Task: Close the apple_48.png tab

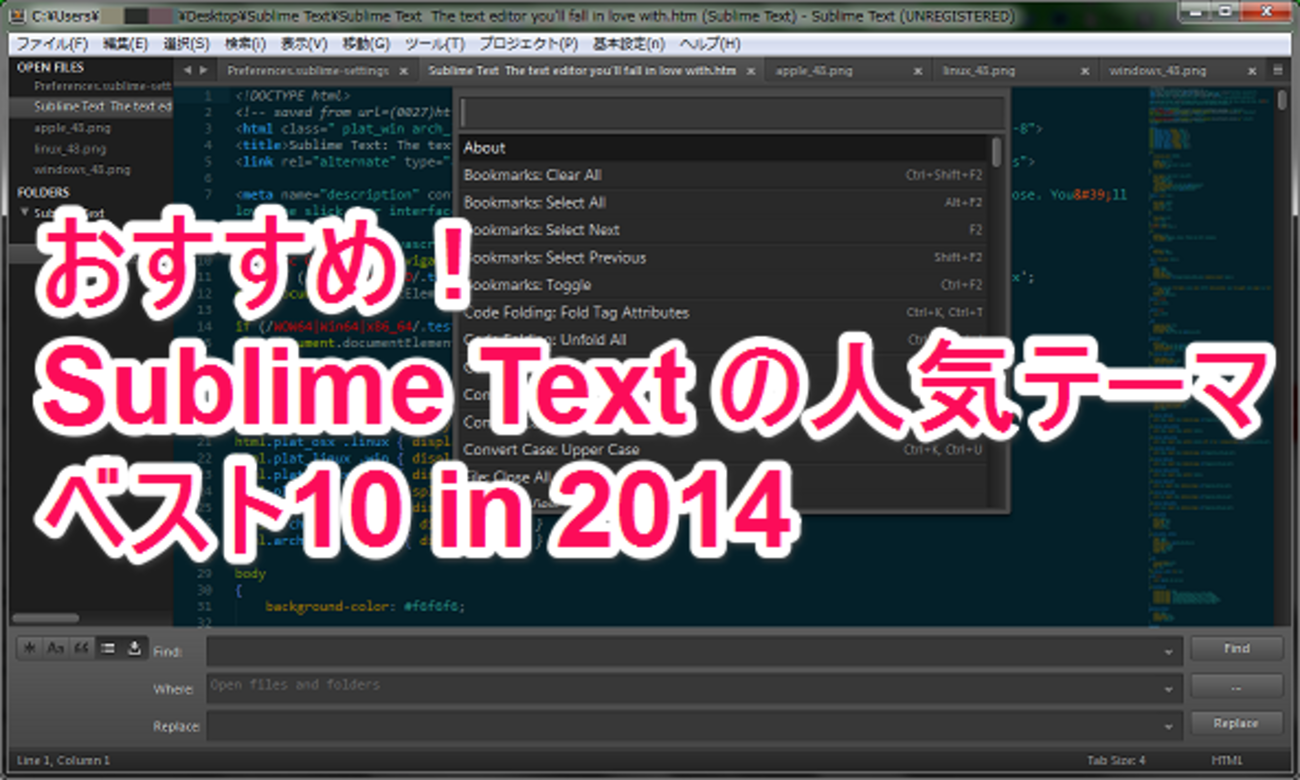Action: coord(917,71)
